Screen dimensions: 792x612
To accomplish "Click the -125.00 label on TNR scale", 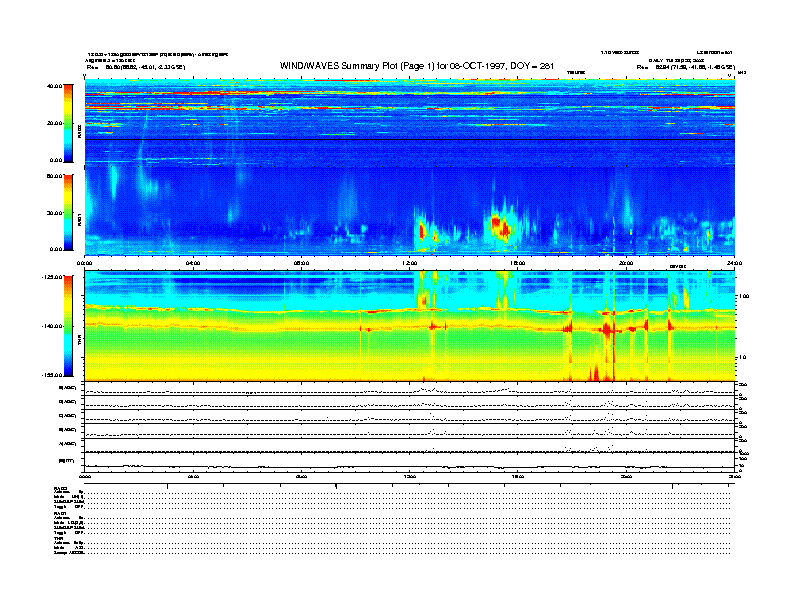I will tap(53, 277).
